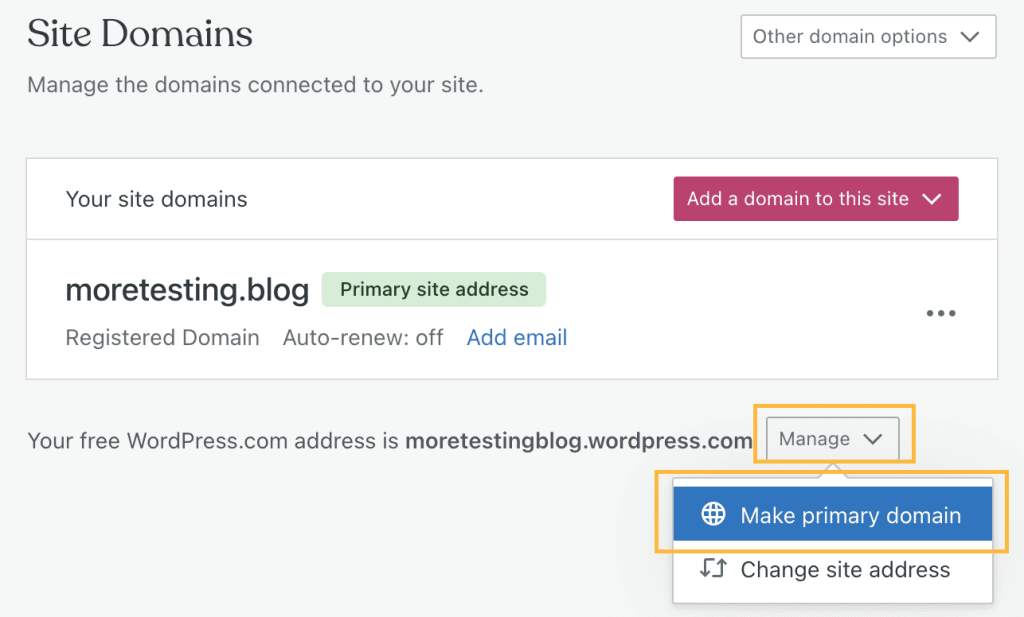Click the Manage the domains connected description
Viewport: 1024px width, 617px height.
255,85
